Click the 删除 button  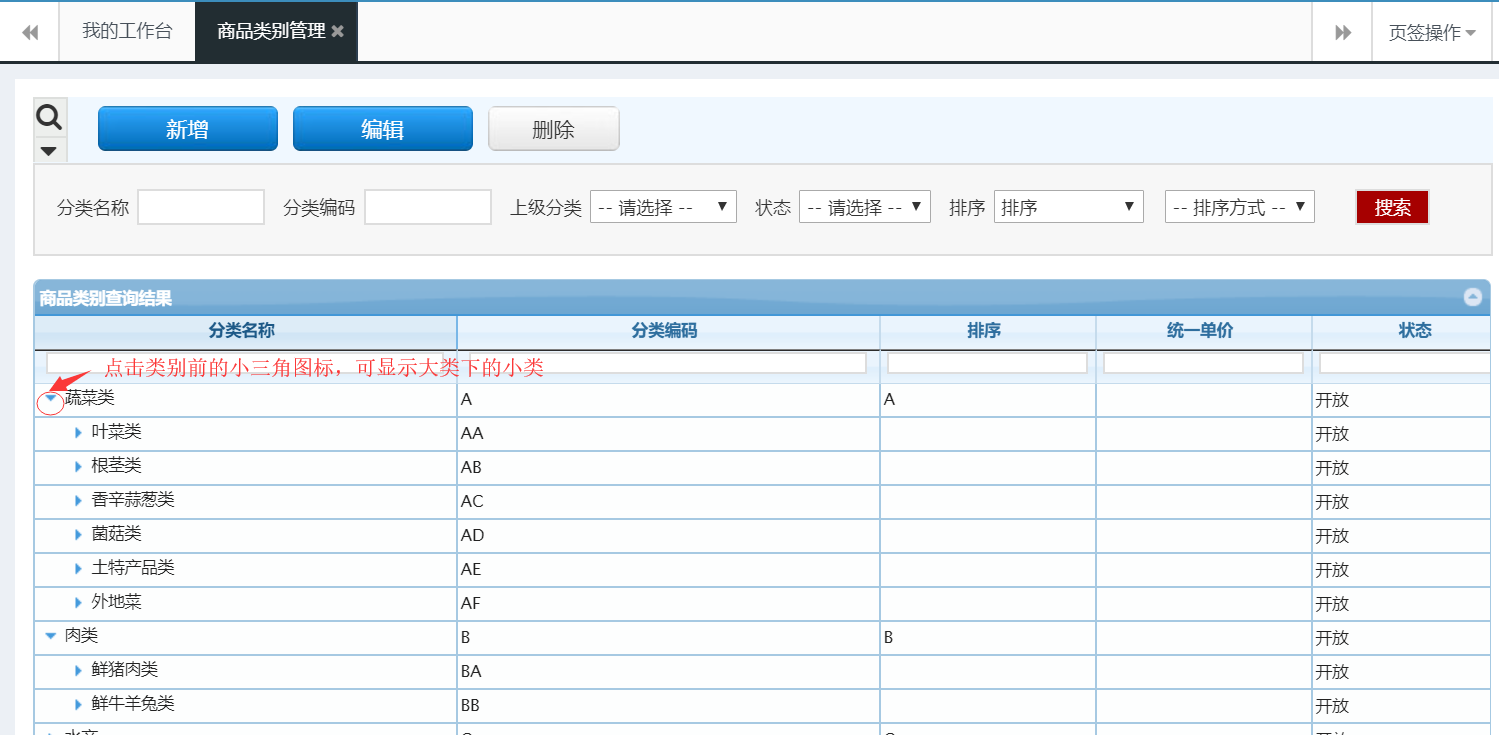click(554, 129)
